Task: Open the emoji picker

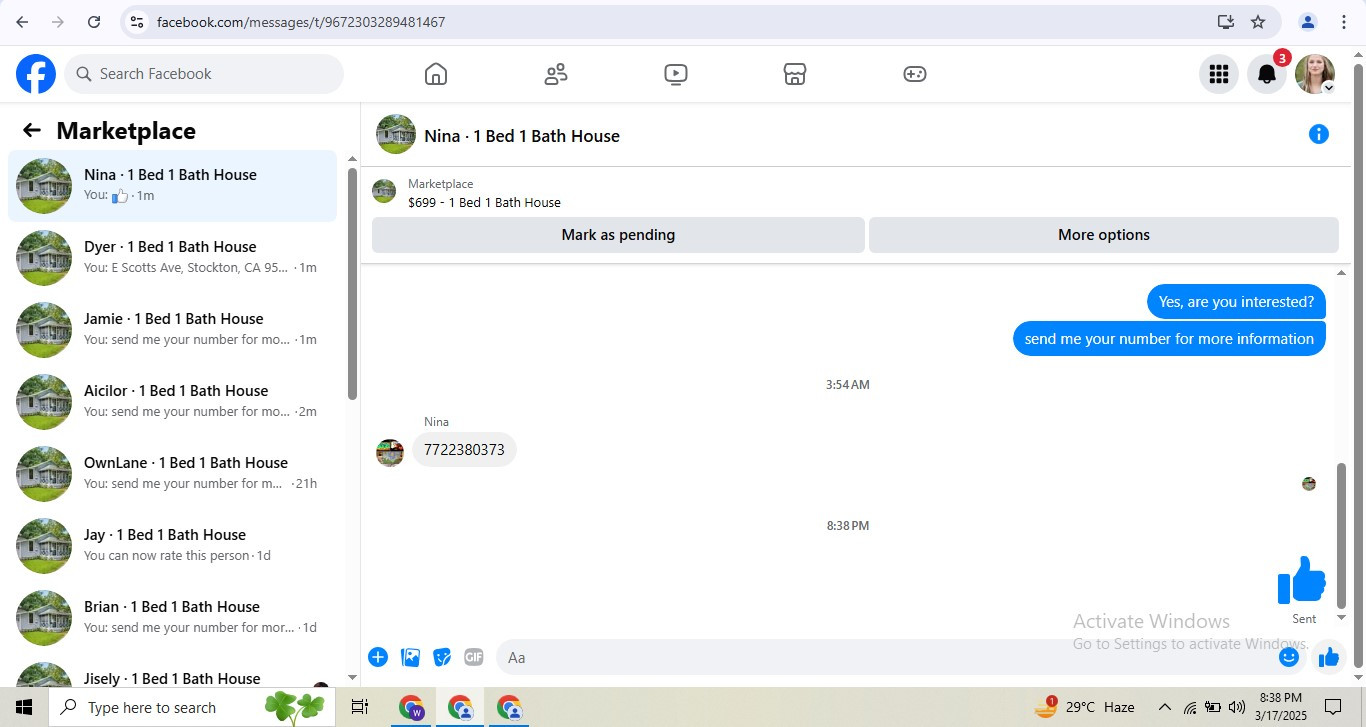Action: click(x=1289, y=657)
